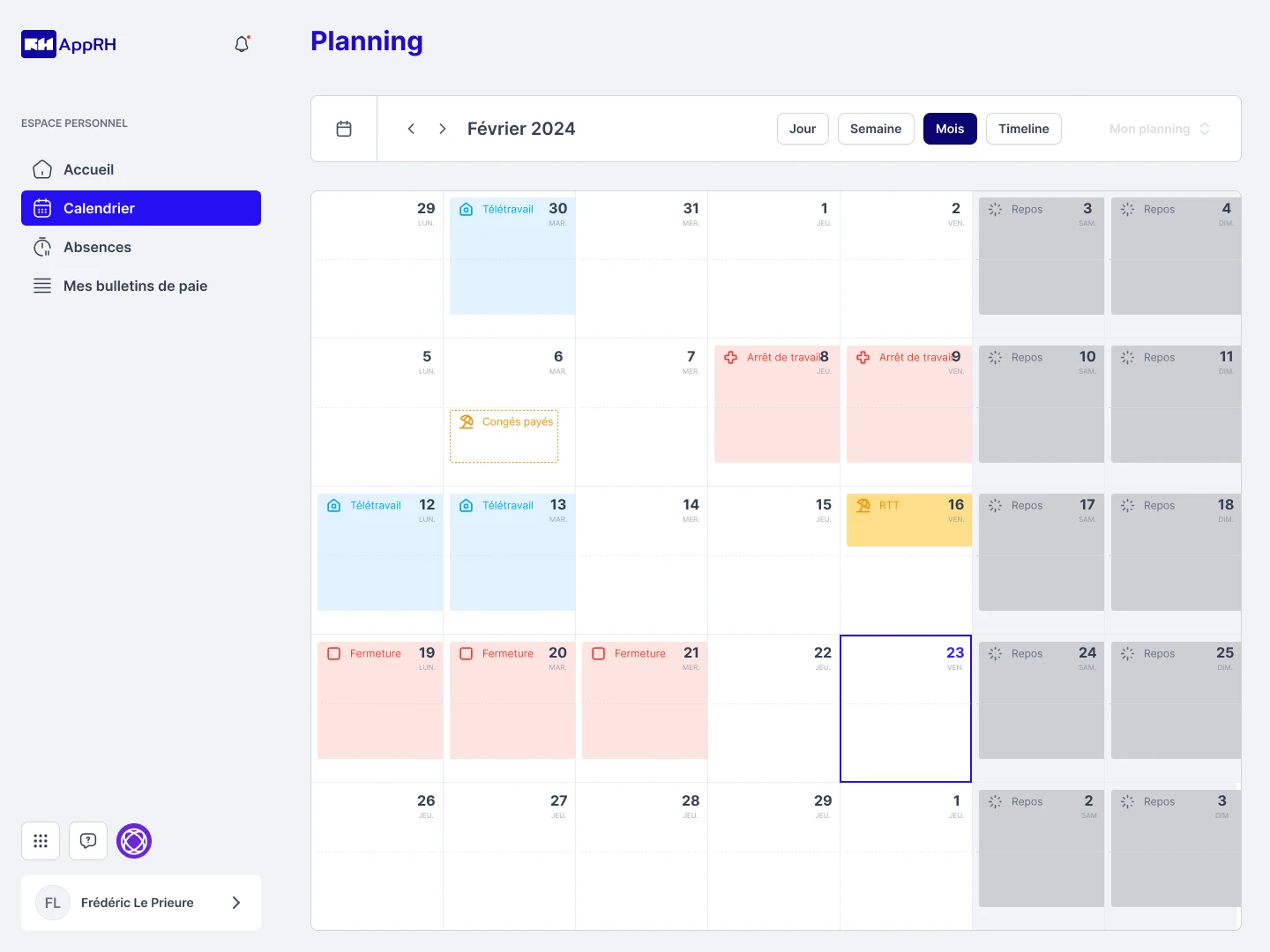This screenshot has height=952, width=1270.
Task: Click the calendar picker icon next to Février 2024
Action: tap(343, 128)
